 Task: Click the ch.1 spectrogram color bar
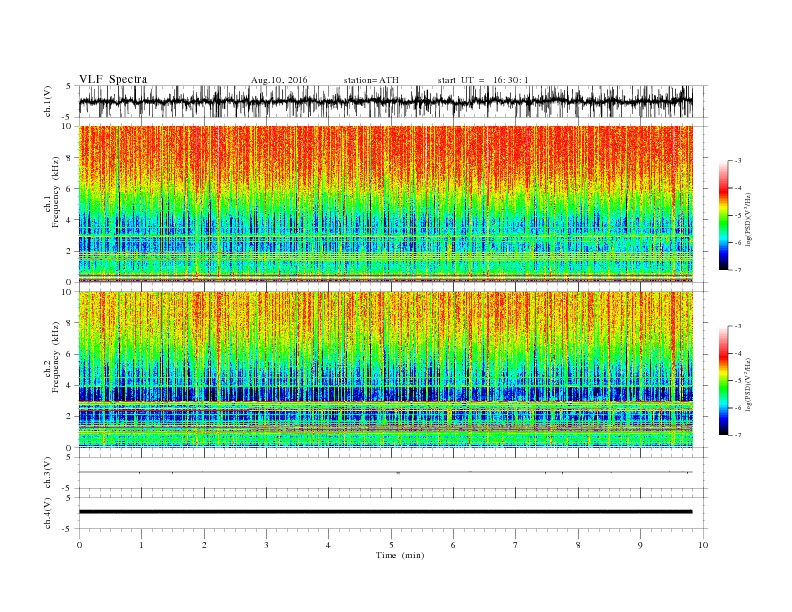pyautogui.click(x=723, y=215)
